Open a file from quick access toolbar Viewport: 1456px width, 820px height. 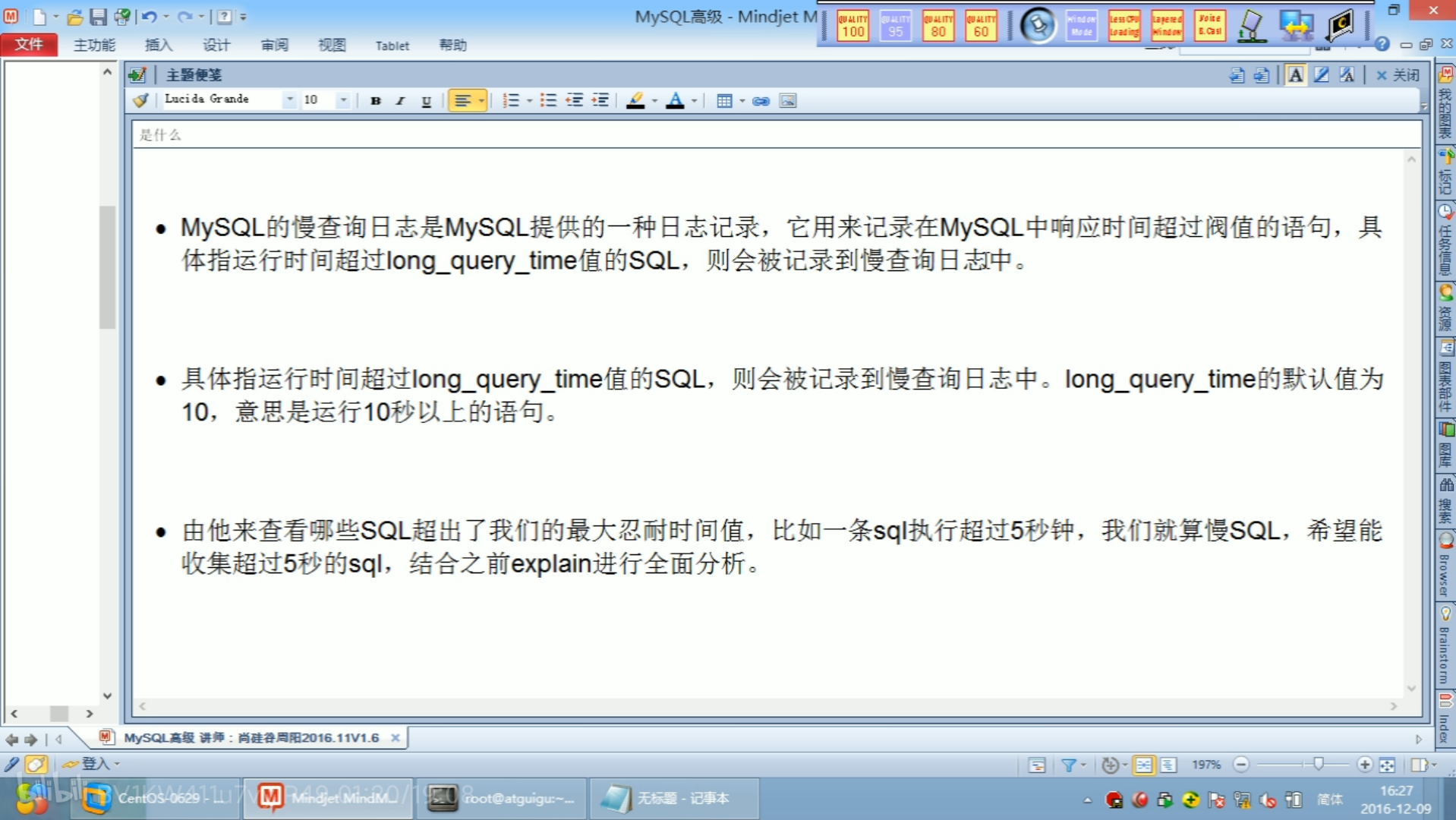click(x=75, y=16)
